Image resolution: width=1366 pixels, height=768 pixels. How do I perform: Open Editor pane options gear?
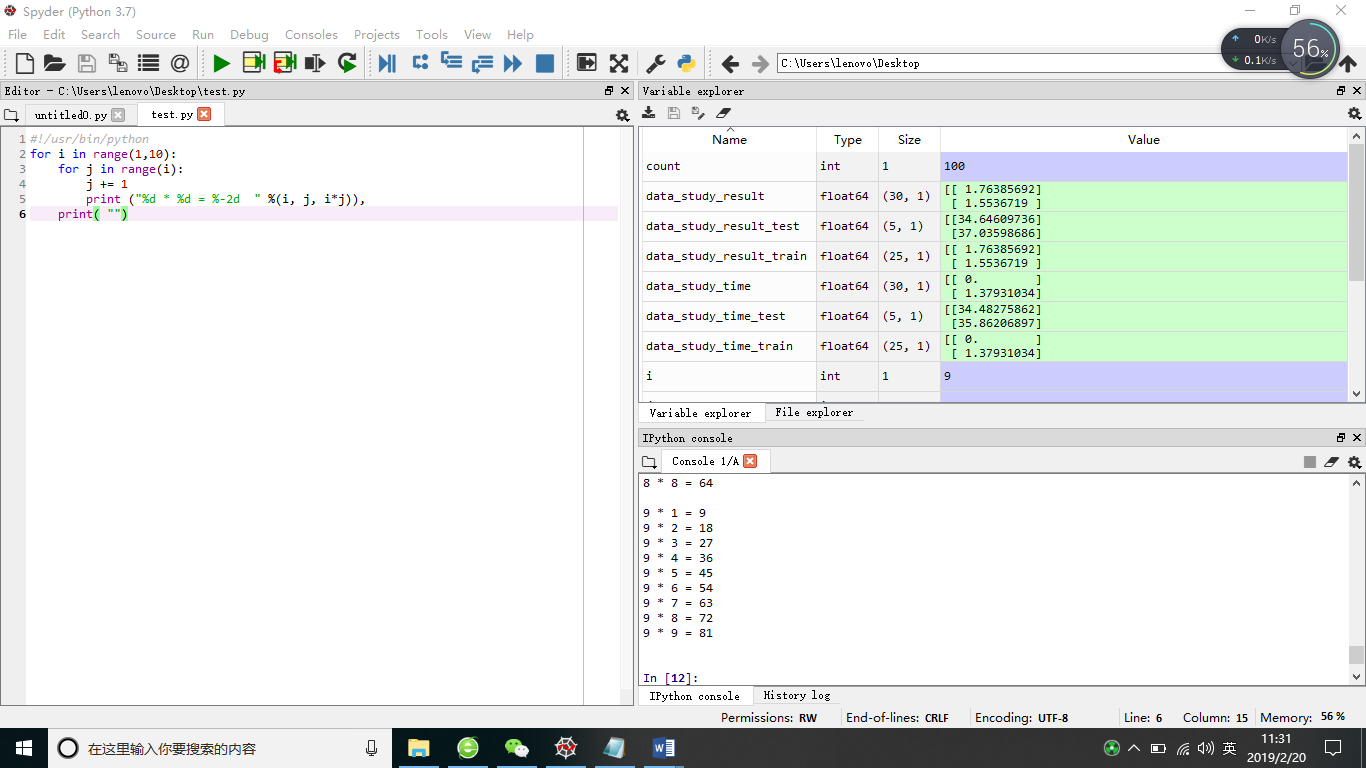[622, 115]
